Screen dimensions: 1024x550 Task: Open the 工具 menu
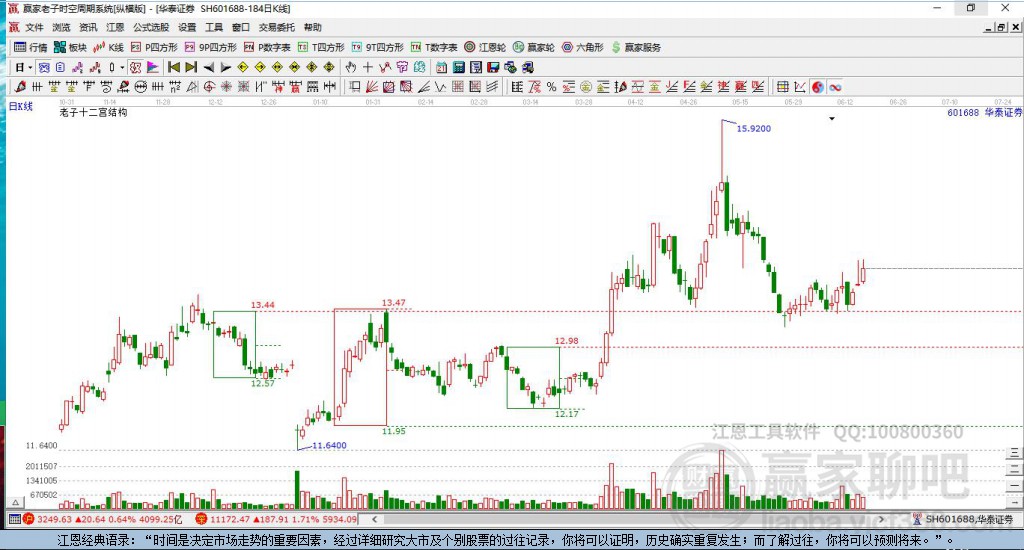tap(214, 27)
